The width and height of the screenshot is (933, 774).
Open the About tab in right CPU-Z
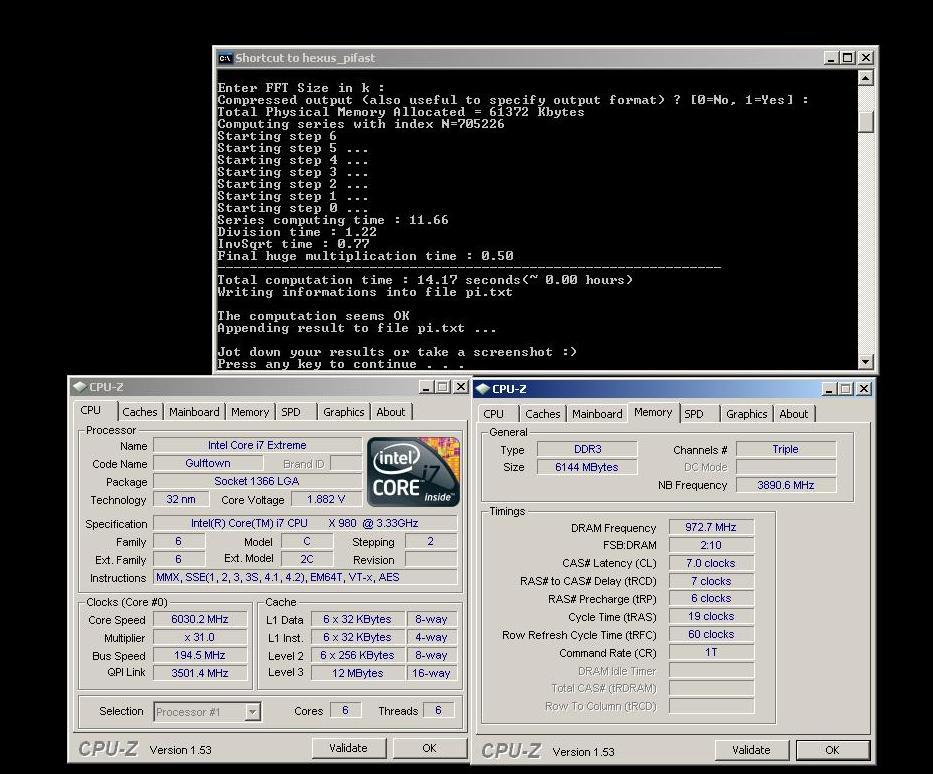click(x=794, y=413)
